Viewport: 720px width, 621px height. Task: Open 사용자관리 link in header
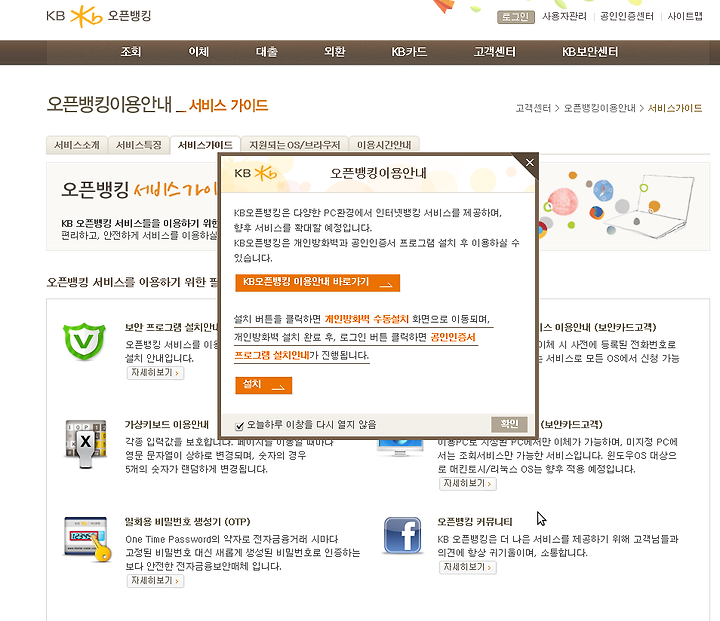pos(564,17)
